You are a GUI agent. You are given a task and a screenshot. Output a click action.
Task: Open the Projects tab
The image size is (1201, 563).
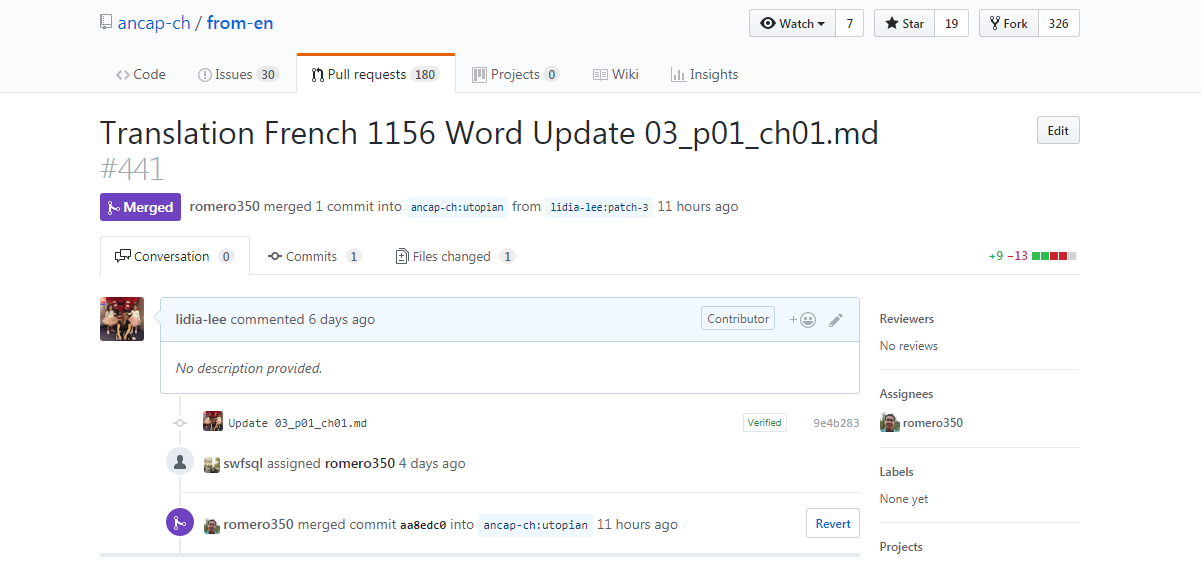pyautogui.click(x=515, y=74)
